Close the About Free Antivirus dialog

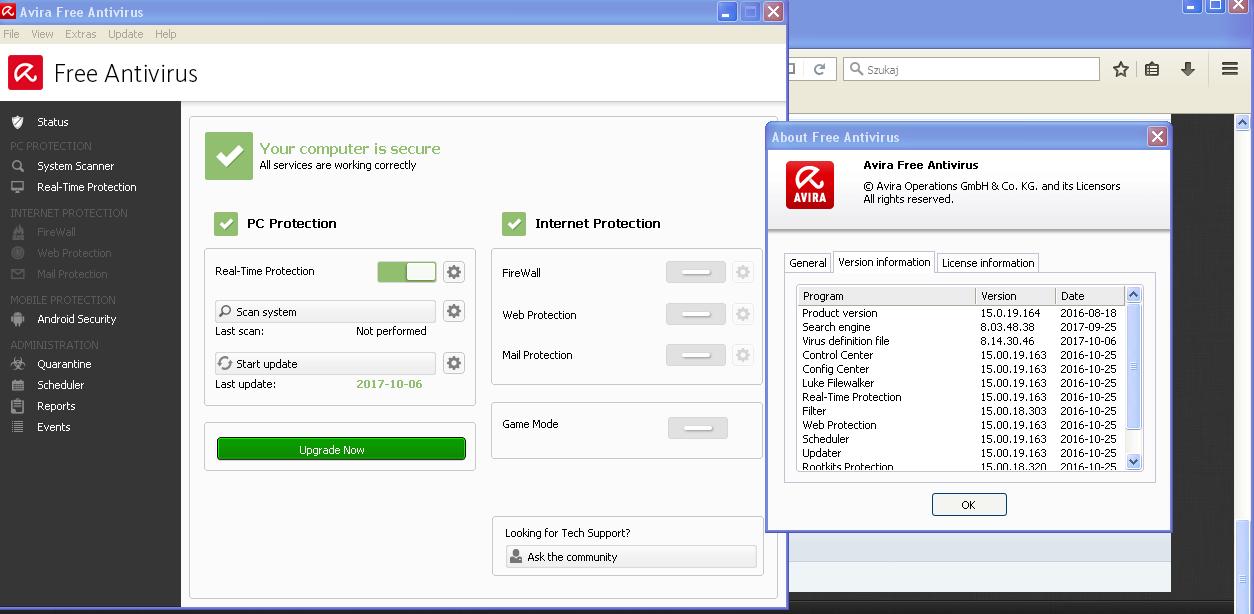click(x=1157, y=137)
